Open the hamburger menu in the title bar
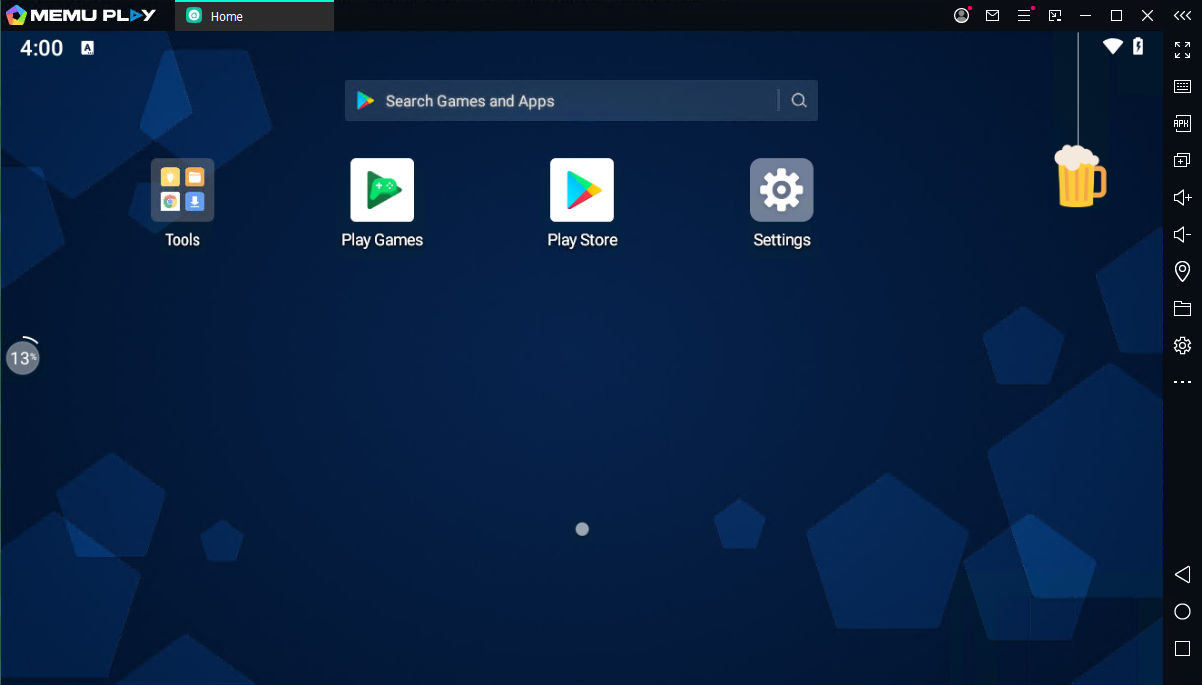The height and width of the screenshot is (685, 1202). [1024, 15]
